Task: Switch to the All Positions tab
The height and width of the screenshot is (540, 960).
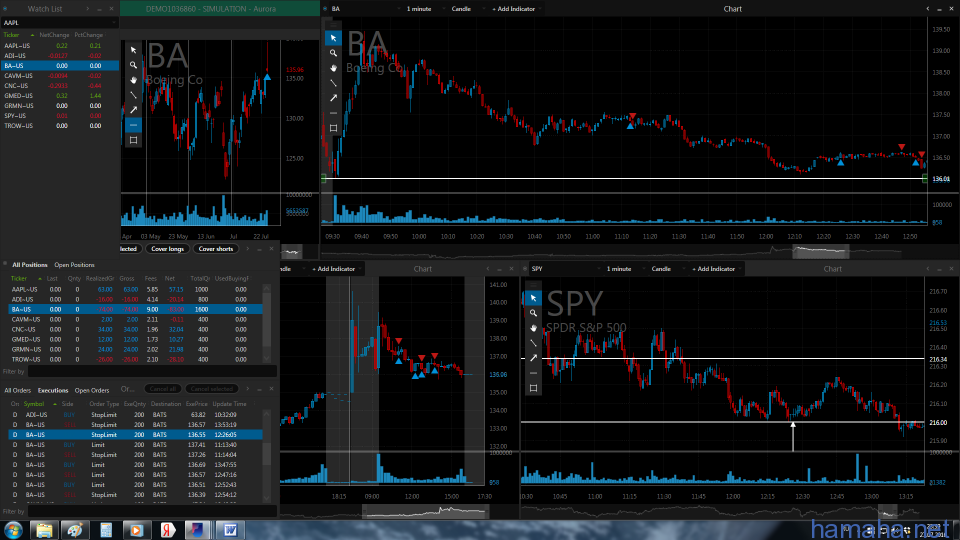Action: pyautogui.click(x=29, y=265)
